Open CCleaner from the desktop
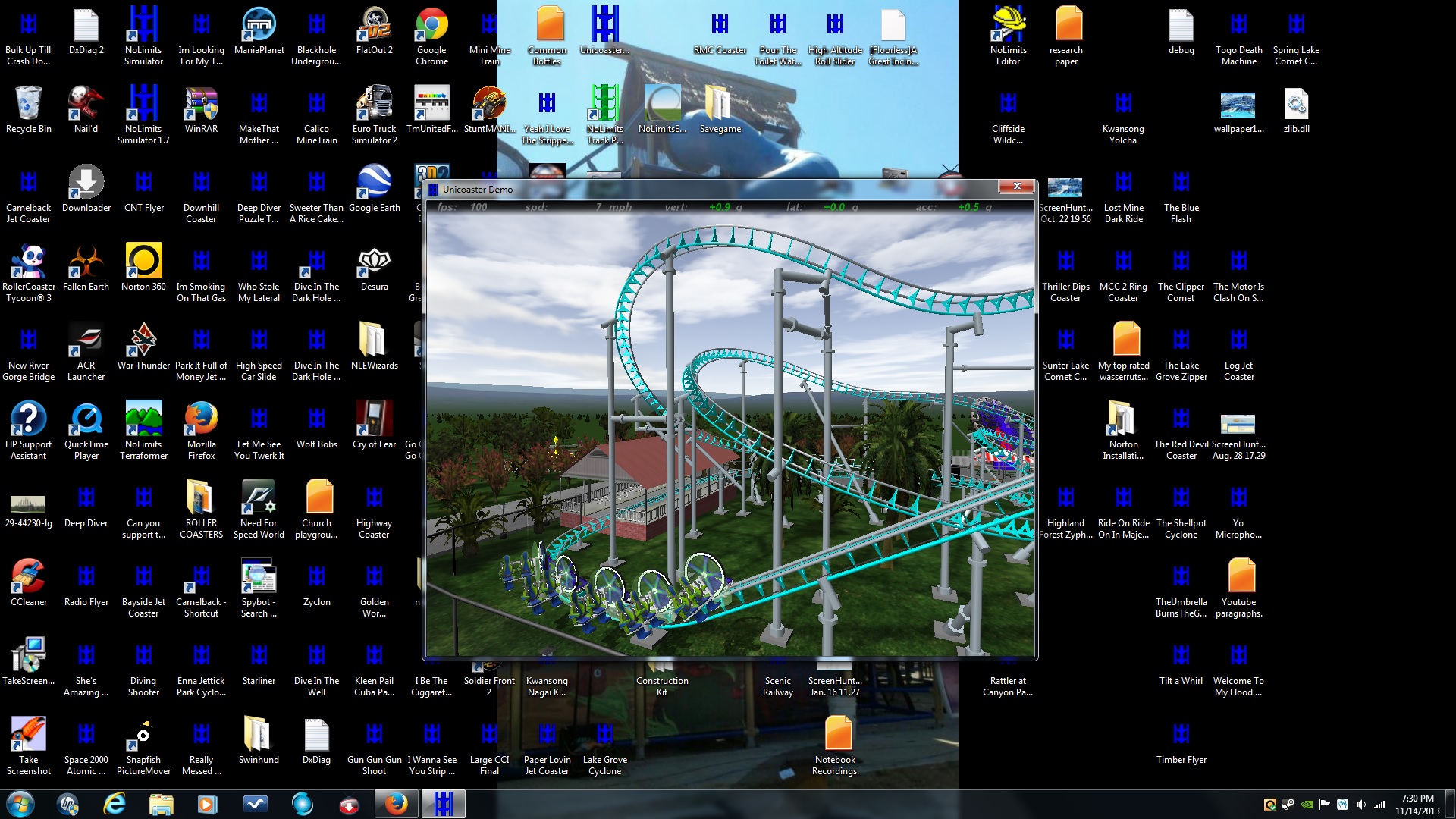 click(x=28, y=582)
